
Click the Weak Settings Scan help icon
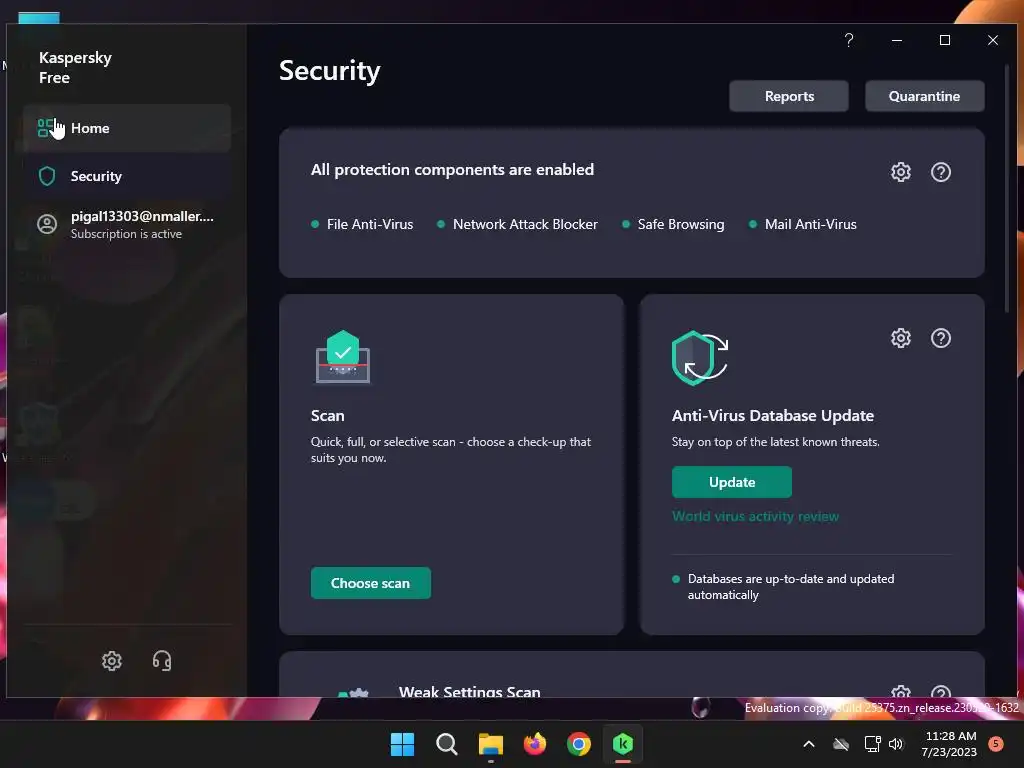(x=941, y=691)
